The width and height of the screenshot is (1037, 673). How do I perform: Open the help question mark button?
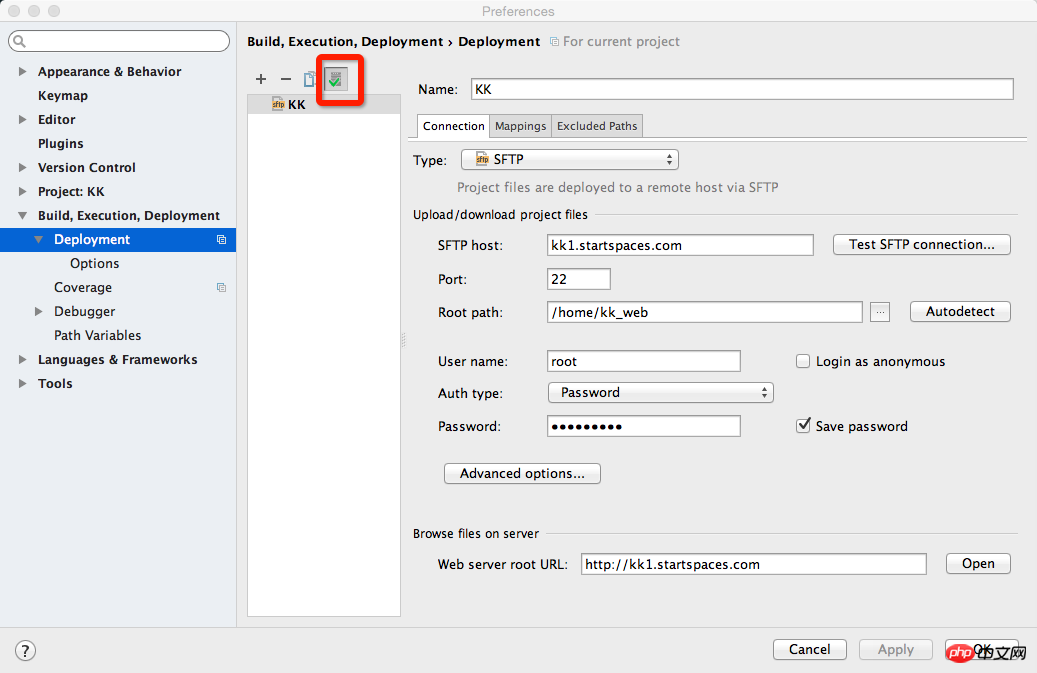tap(25, 651)
